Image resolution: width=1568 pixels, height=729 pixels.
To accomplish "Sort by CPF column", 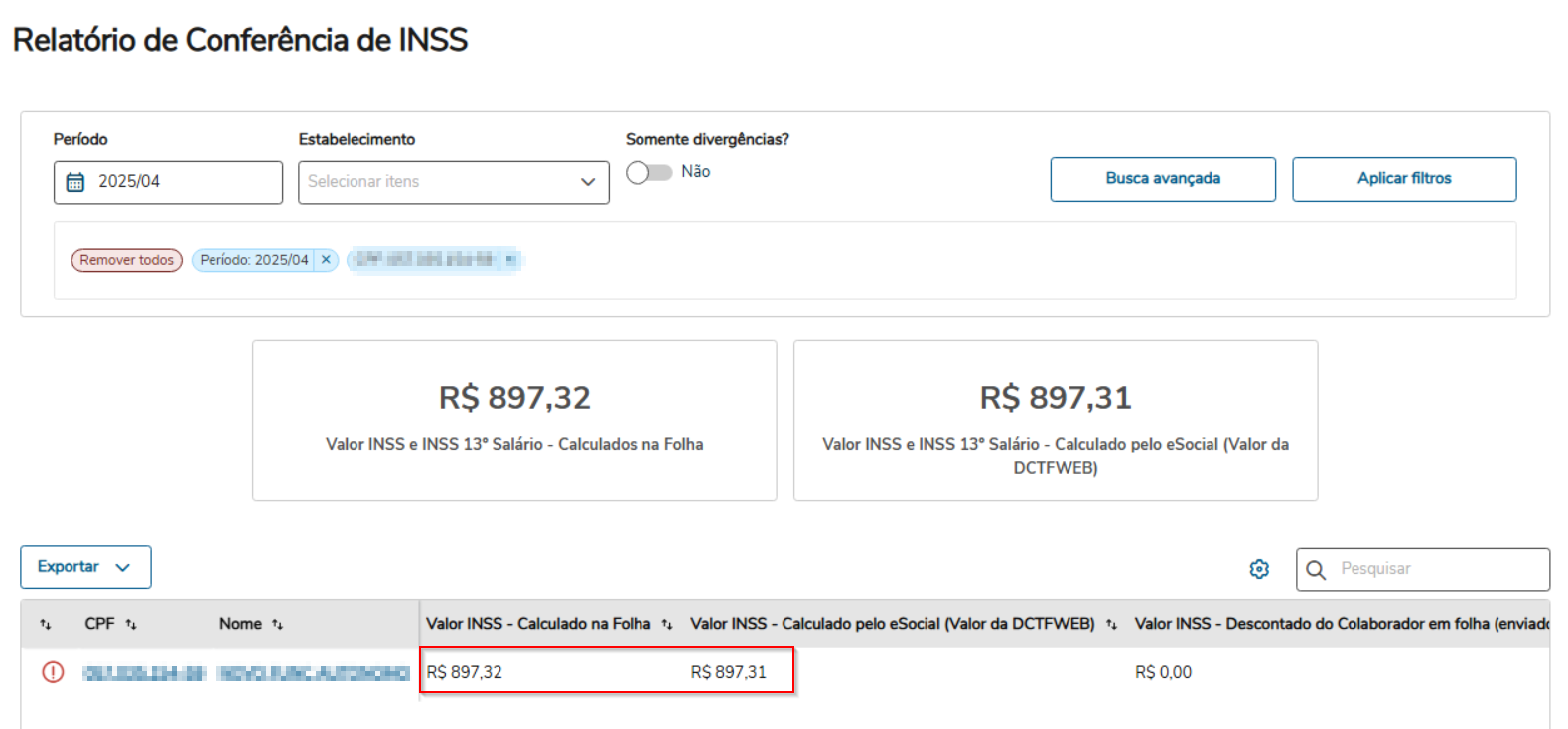I will (131, 625).
